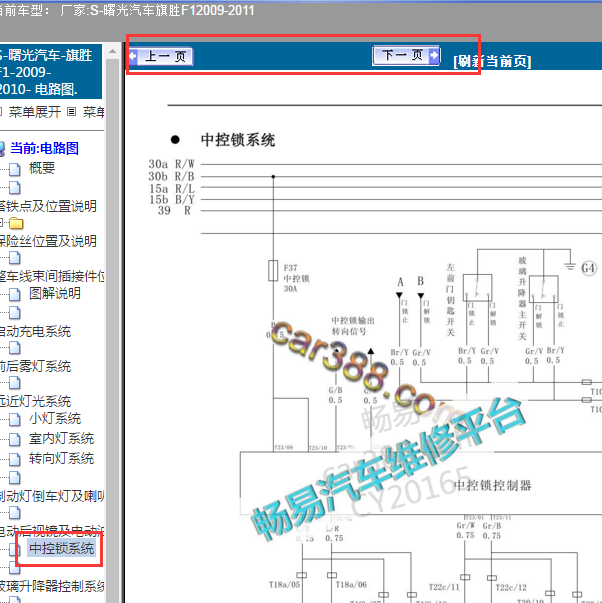Viewport: 602px width, 603px height.
Task: Click the 左前门钥匙开关 vertical label
Action: 450,300
